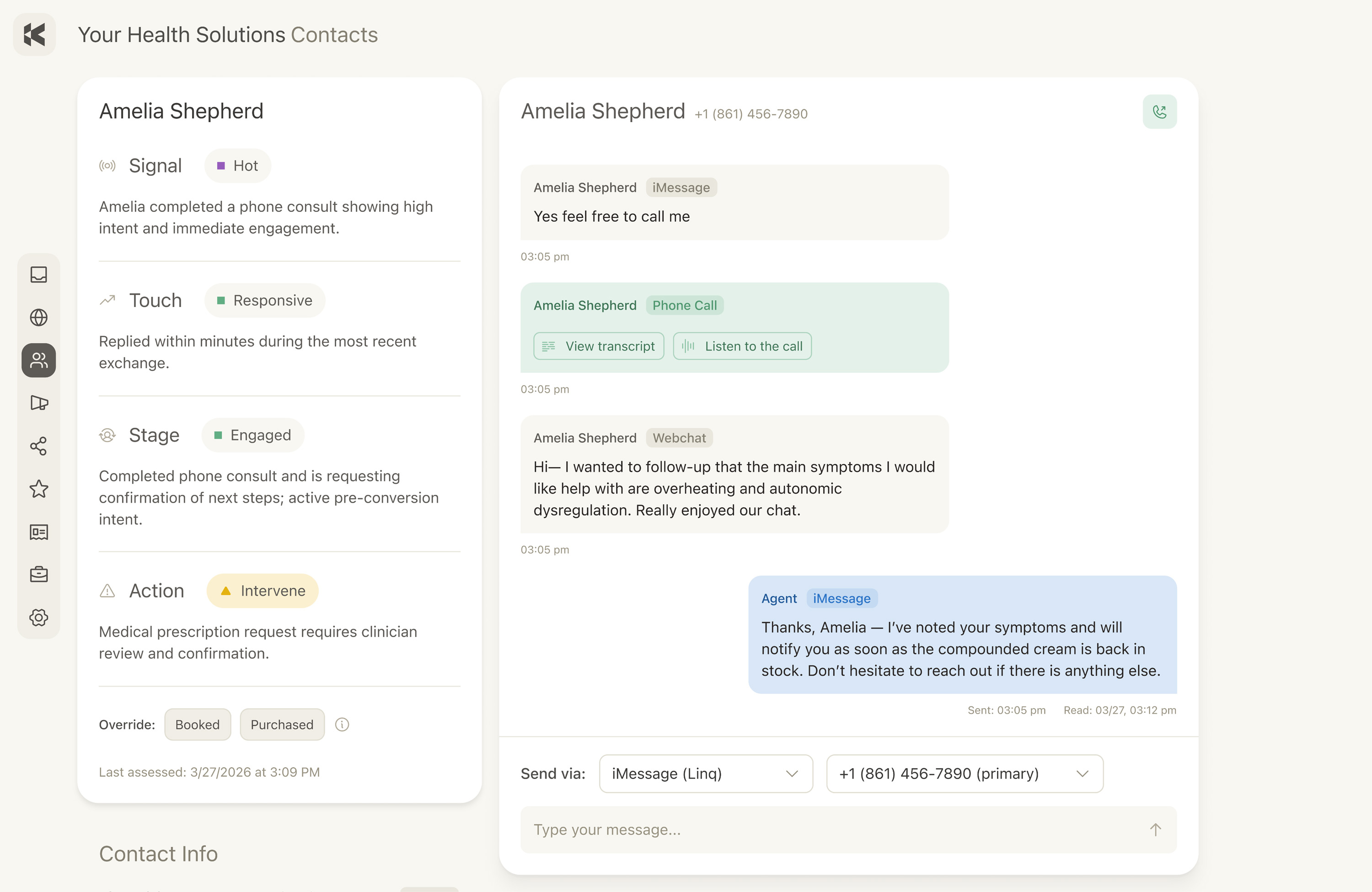Click the View transcript button
Viewport: 1372px width, 892px height.
(598, 346)
